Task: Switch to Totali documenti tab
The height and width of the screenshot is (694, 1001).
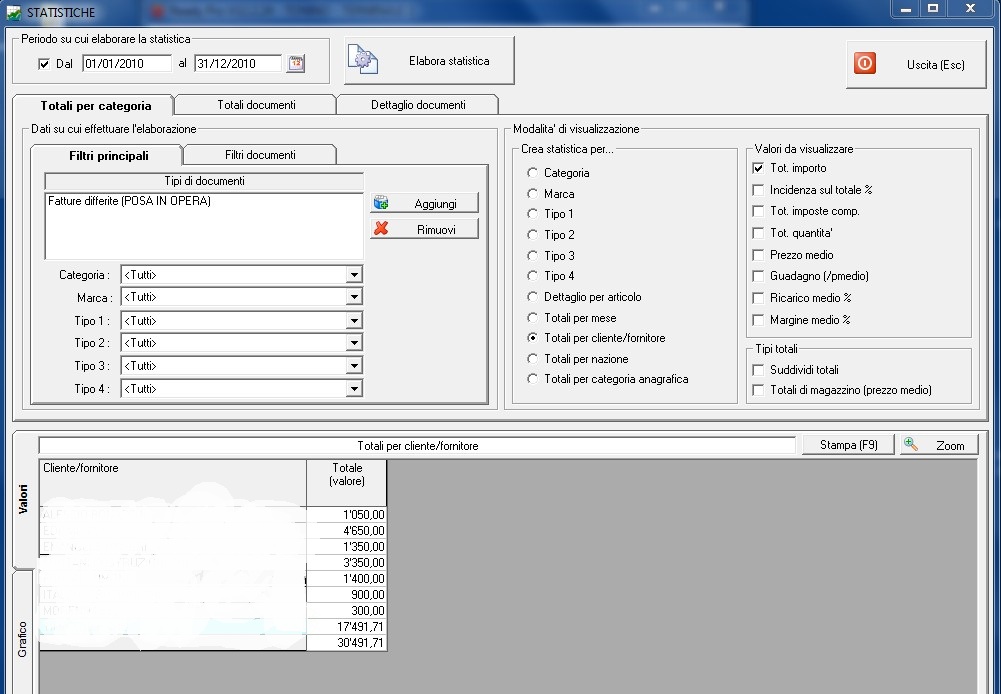Action: coord(256,105)
